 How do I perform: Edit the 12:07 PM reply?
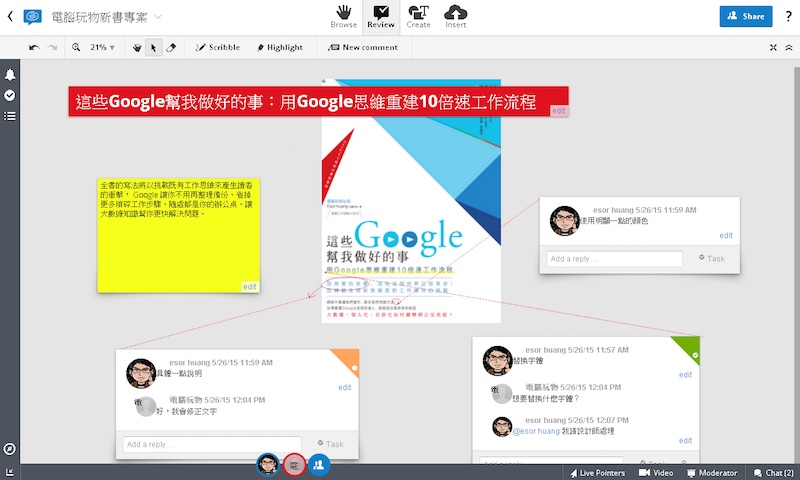point(685,440)
